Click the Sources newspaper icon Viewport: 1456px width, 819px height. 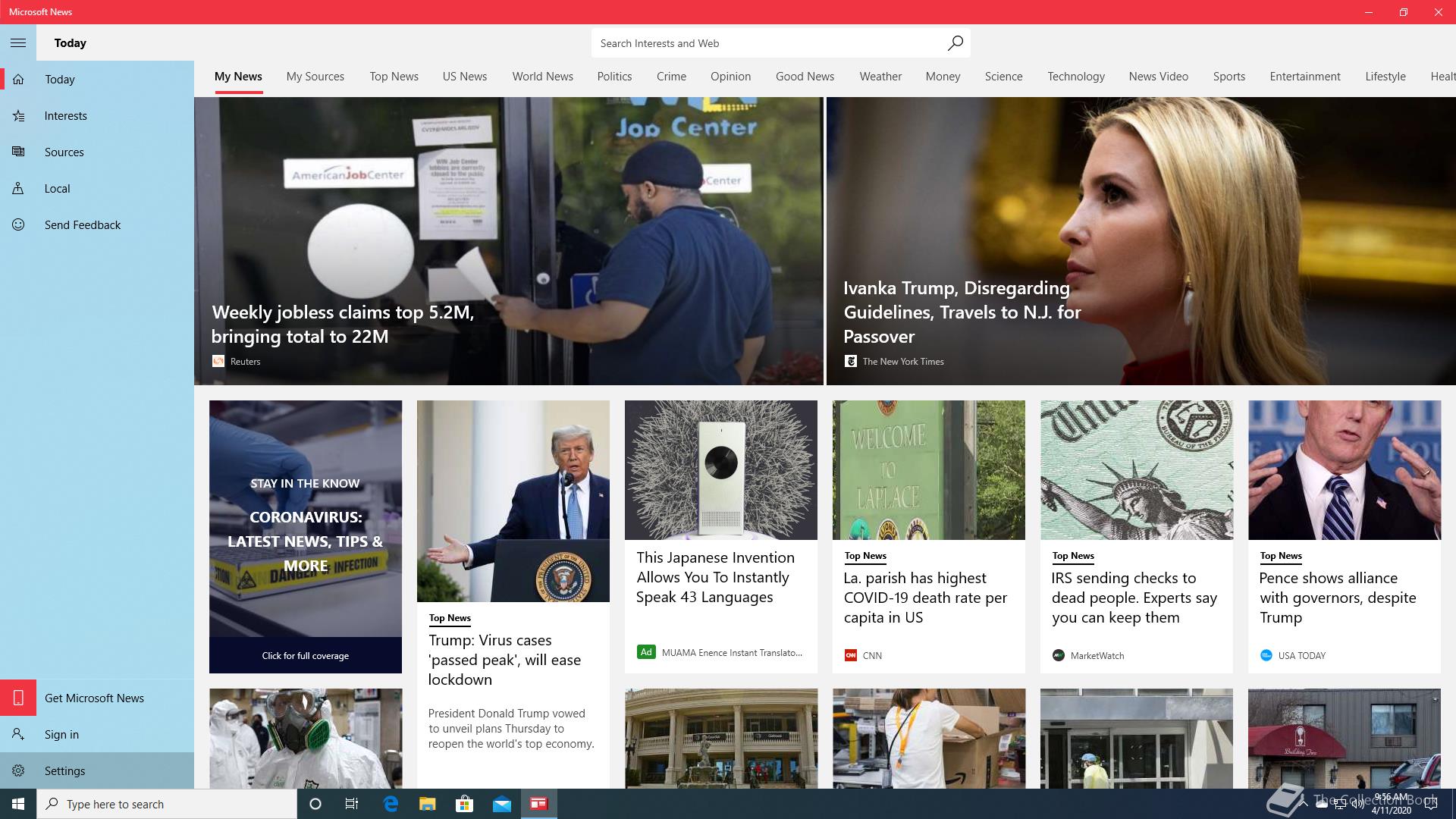(18, 152)
